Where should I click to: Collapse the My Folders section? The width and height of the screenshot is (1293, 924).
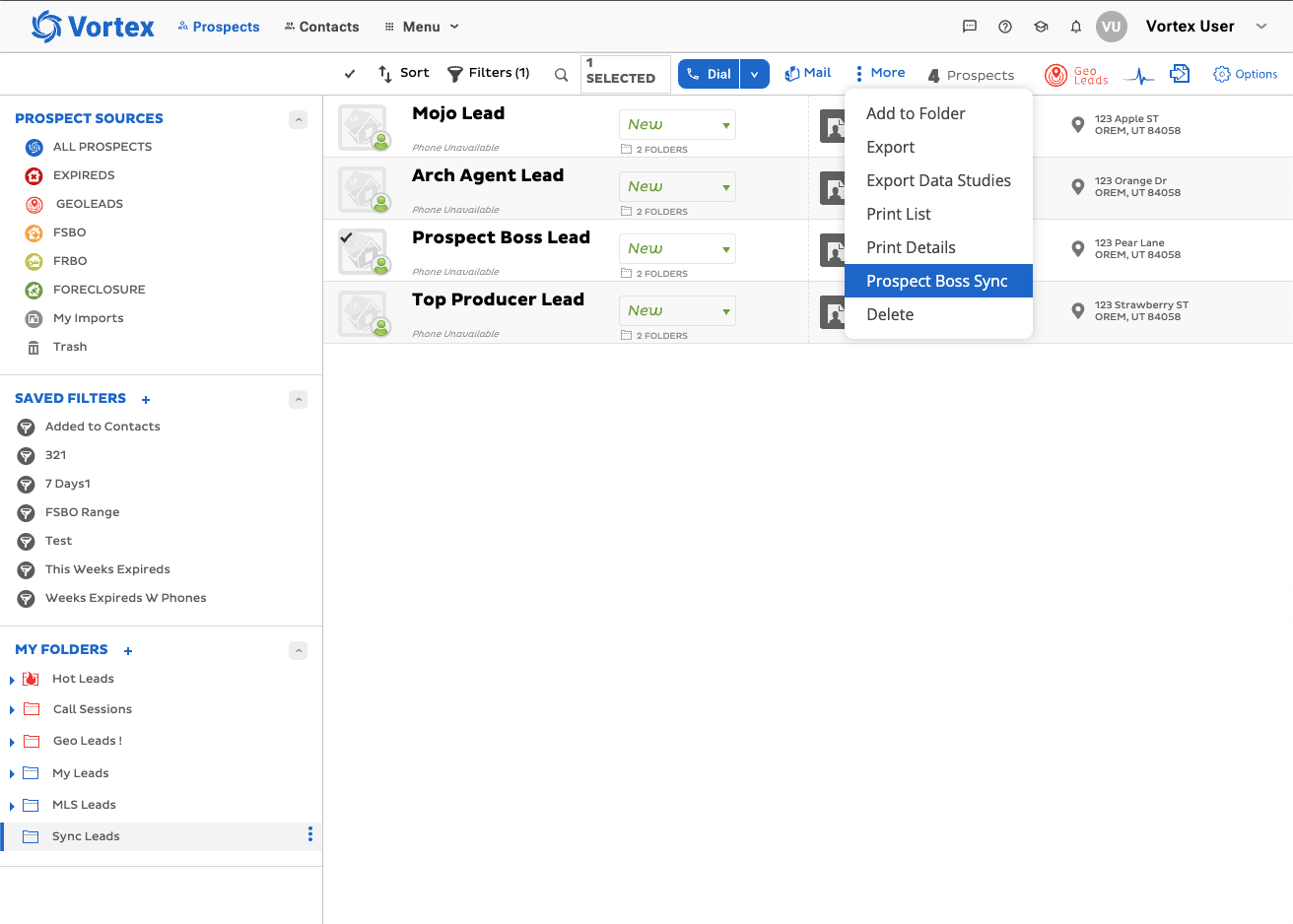point(299,651)
